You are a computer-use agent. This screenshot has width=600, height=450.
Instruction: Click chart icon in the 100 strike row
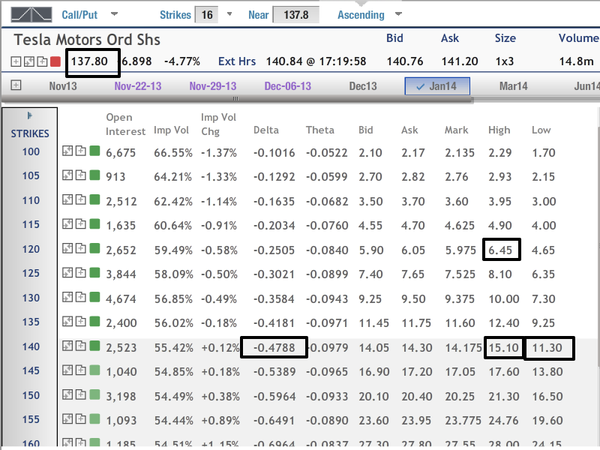pyautogui.click(x=67, y=151)
